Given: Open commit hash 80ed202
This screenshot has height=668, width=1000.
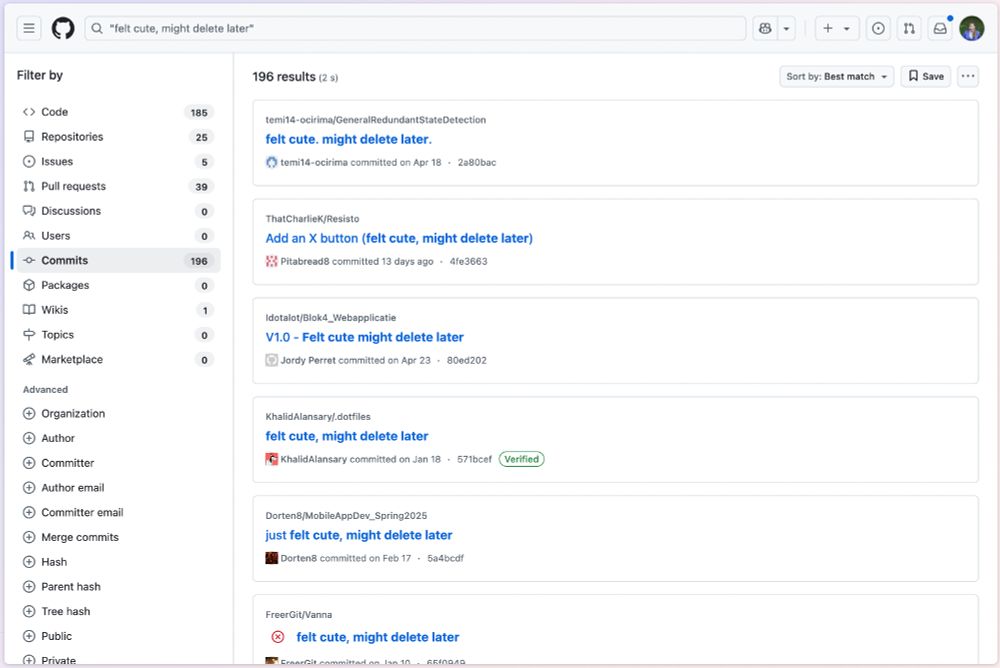Looking at the screenshot, I should [x=466, y=360].
